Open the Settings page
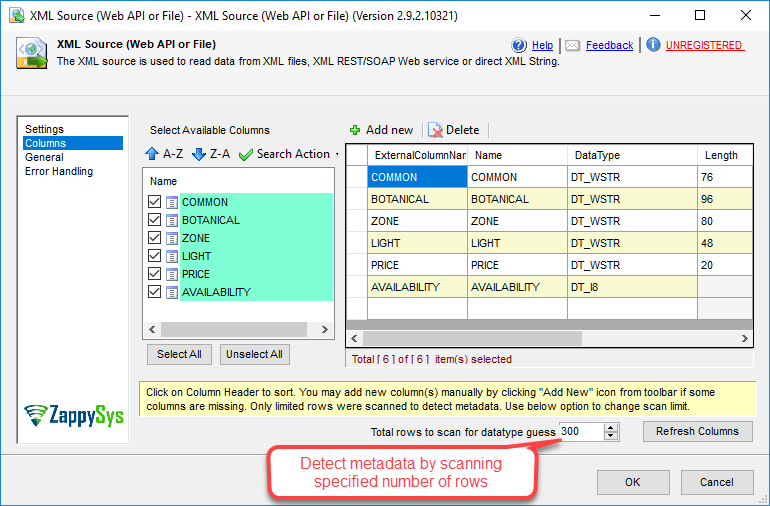 pos(44,129)
